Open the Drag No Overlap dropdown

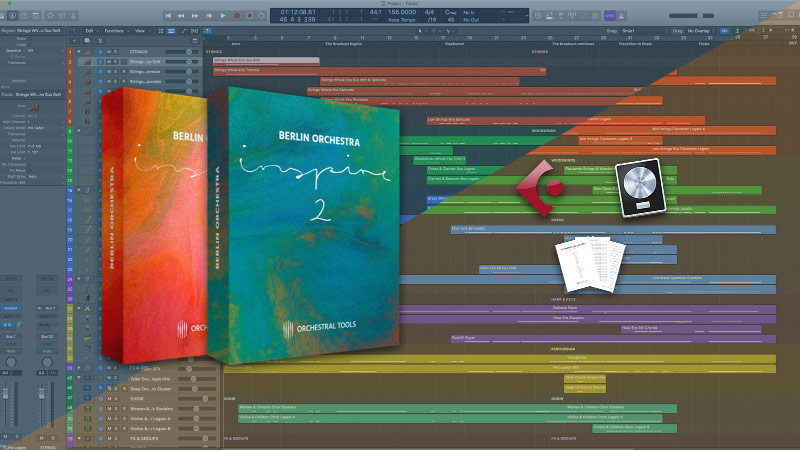click(x=700, y=31)
